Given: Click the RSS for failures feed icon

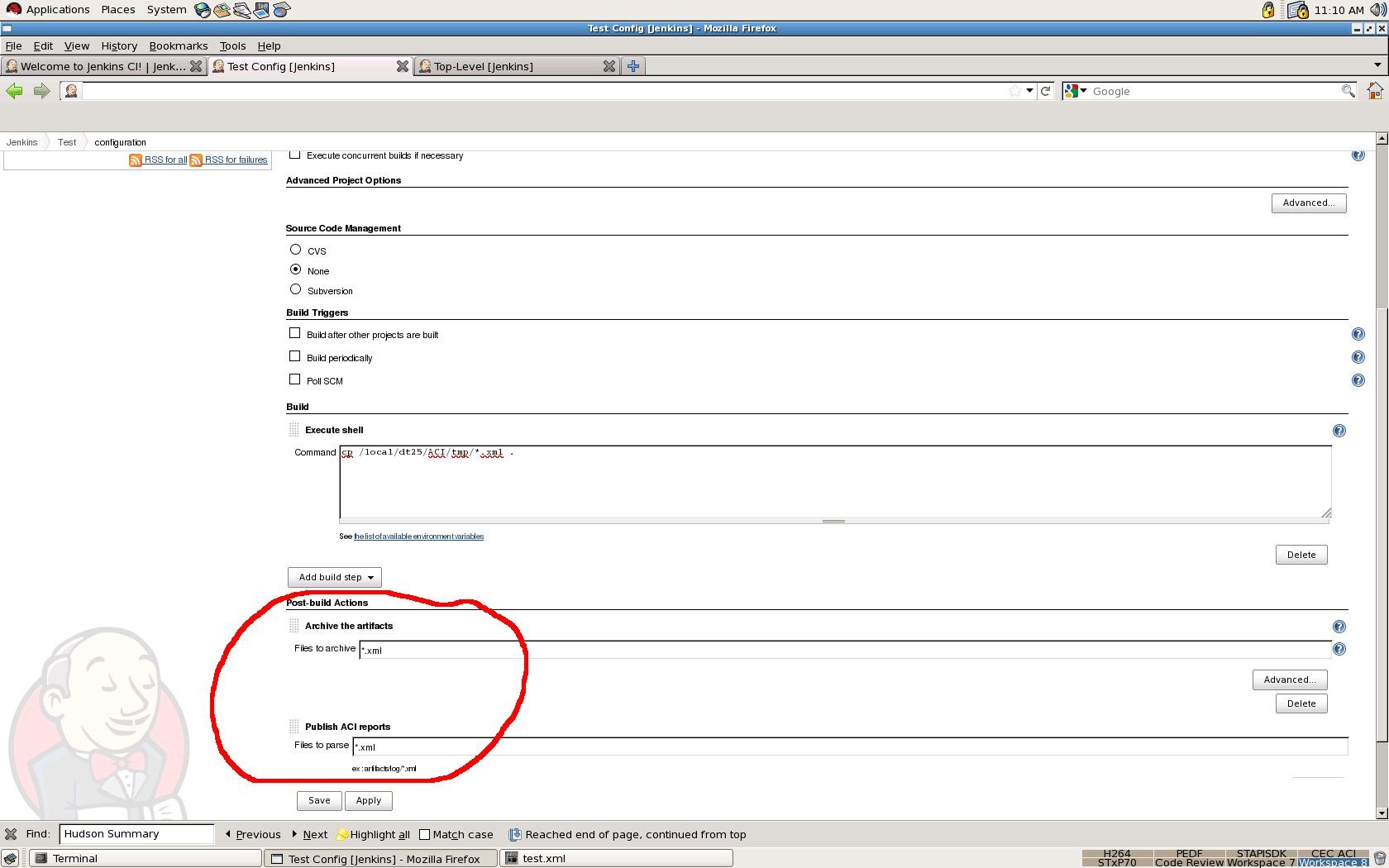Looking at the screenshot, I should [196, 160].
